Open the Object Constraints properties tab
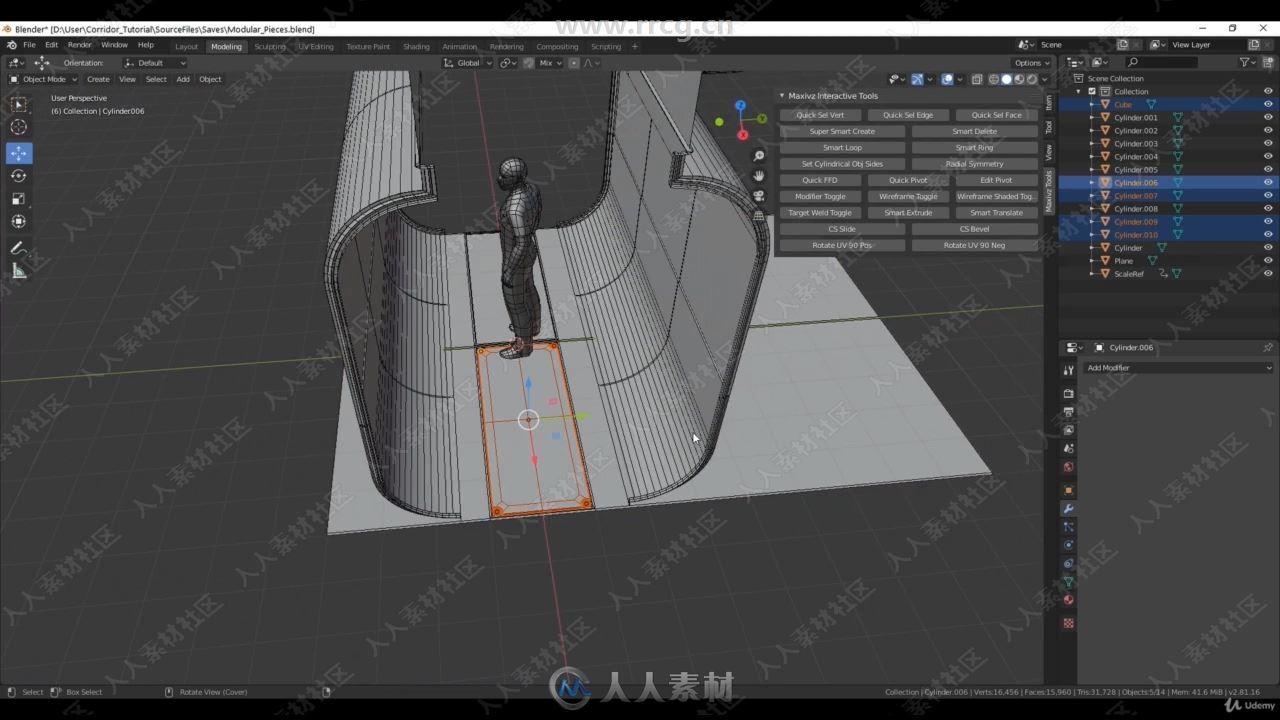The image size is (1280, 720). point(1068,563)
